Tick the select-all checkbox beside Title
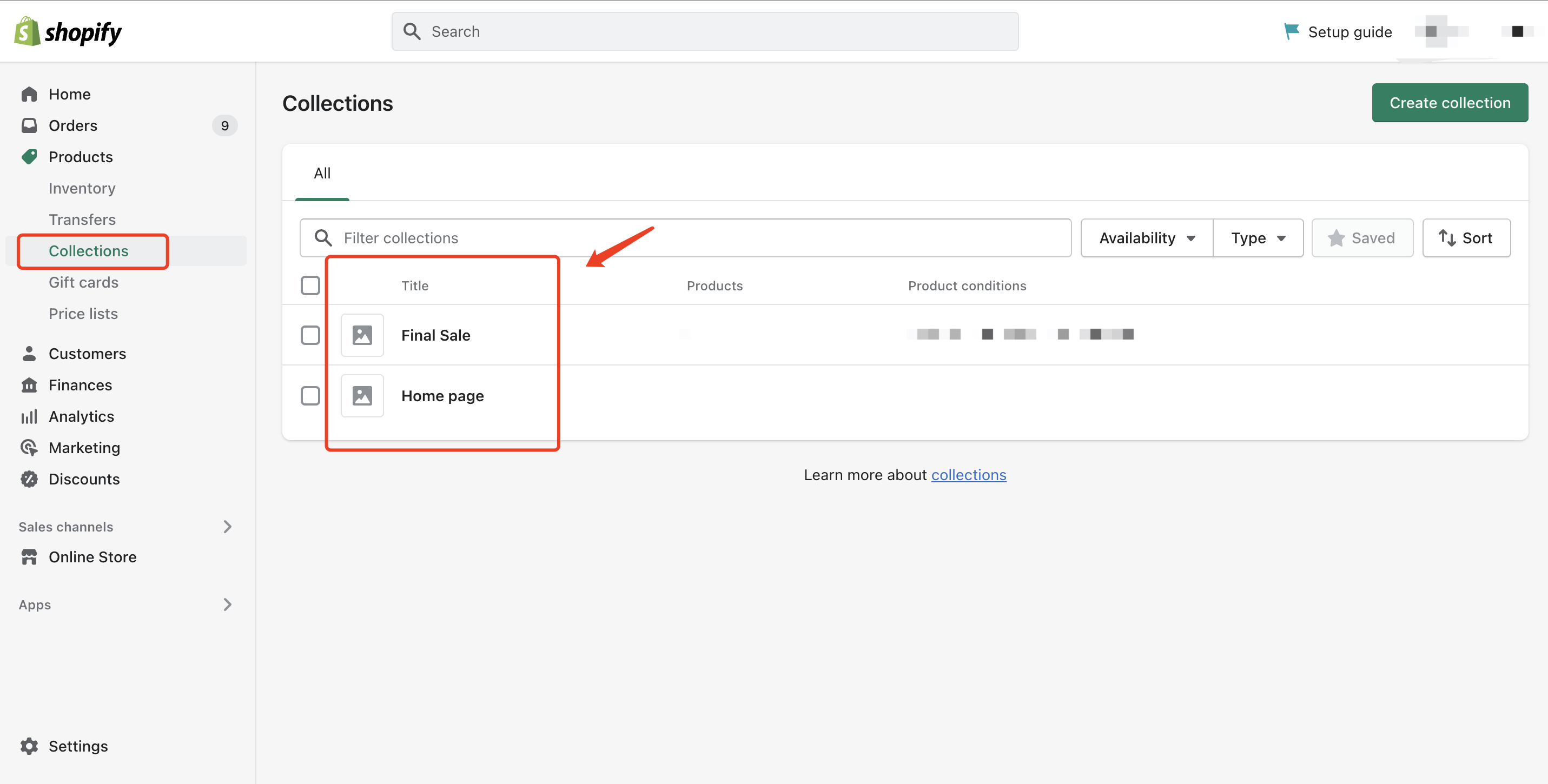Screen dimensions: 1548x784 point(310,285)
